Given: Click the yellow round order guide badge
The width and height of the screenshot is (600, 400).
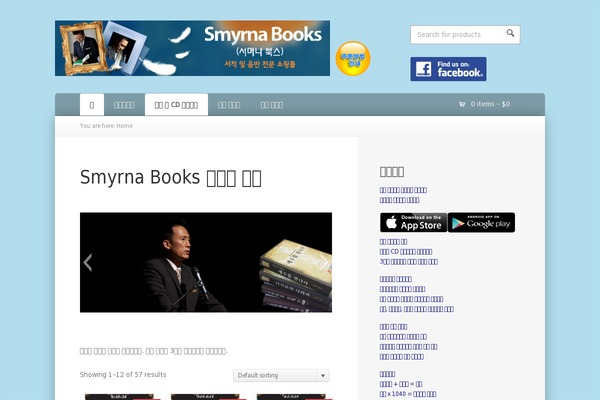Looking at the screenshot, I should pos(353,59).
